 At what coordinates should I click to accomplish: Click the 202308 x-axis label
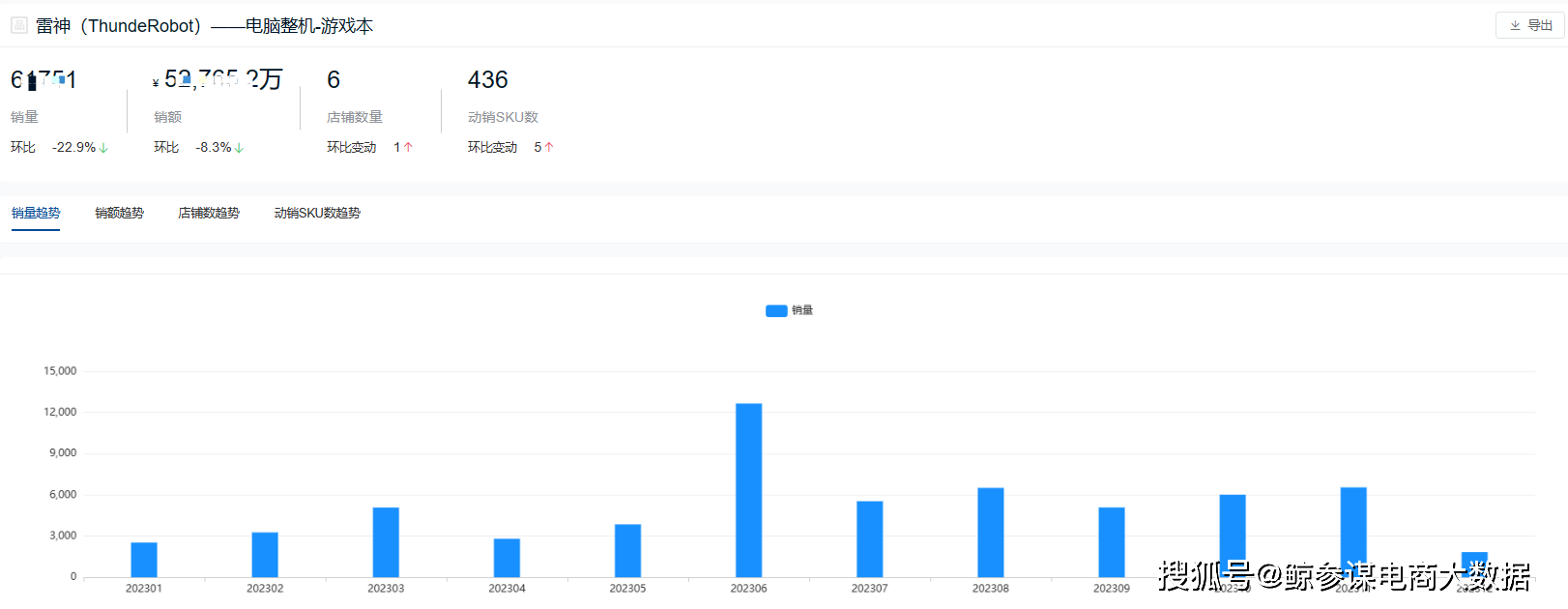(x=991, y=589)
